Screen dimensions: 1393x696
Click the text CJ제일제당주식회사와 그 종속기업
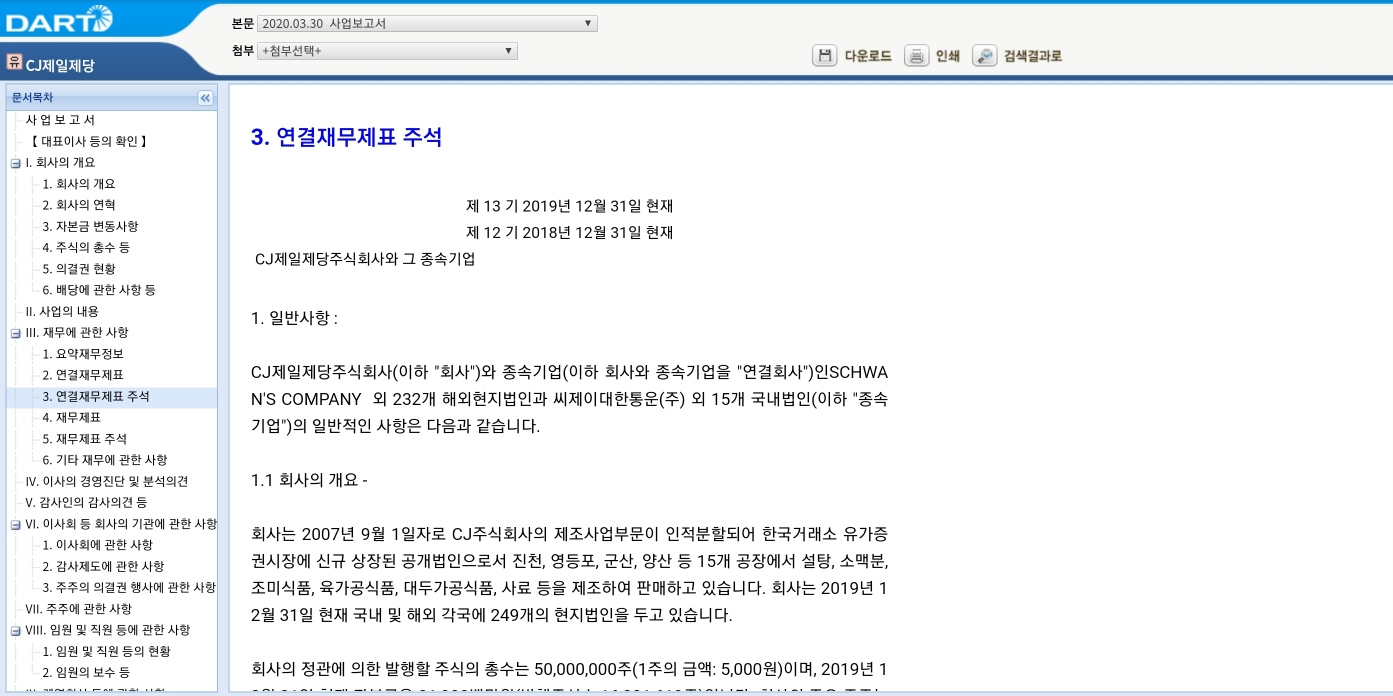point(365,259)
